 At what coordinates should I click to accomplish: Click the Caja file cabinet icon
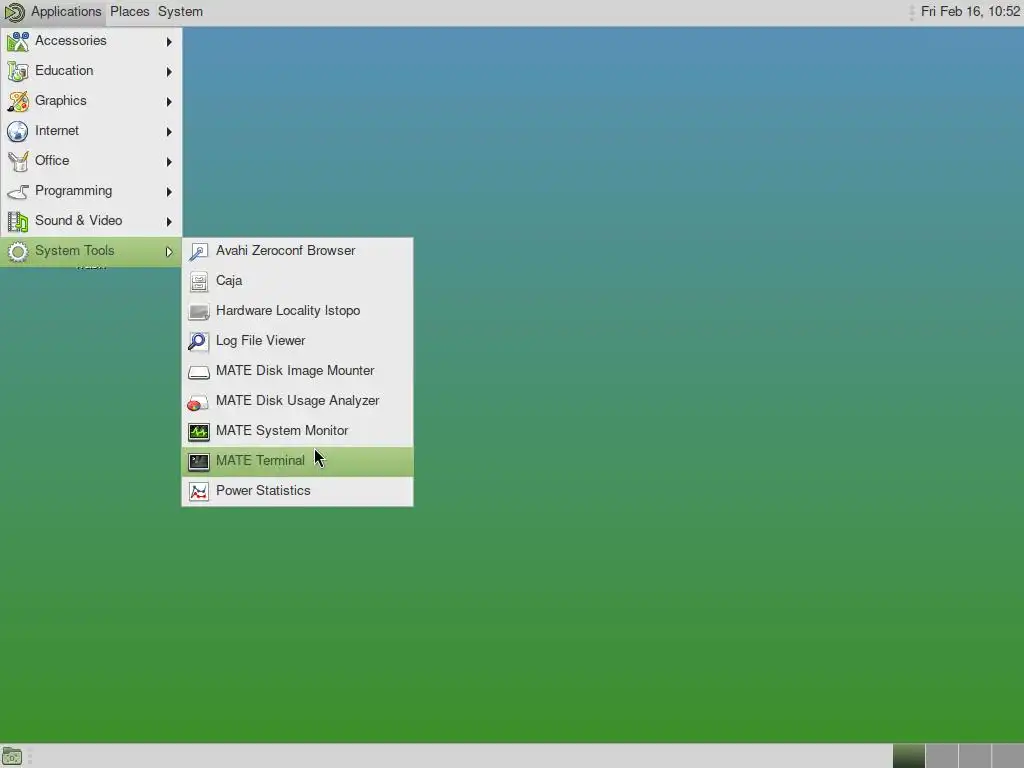199,281
